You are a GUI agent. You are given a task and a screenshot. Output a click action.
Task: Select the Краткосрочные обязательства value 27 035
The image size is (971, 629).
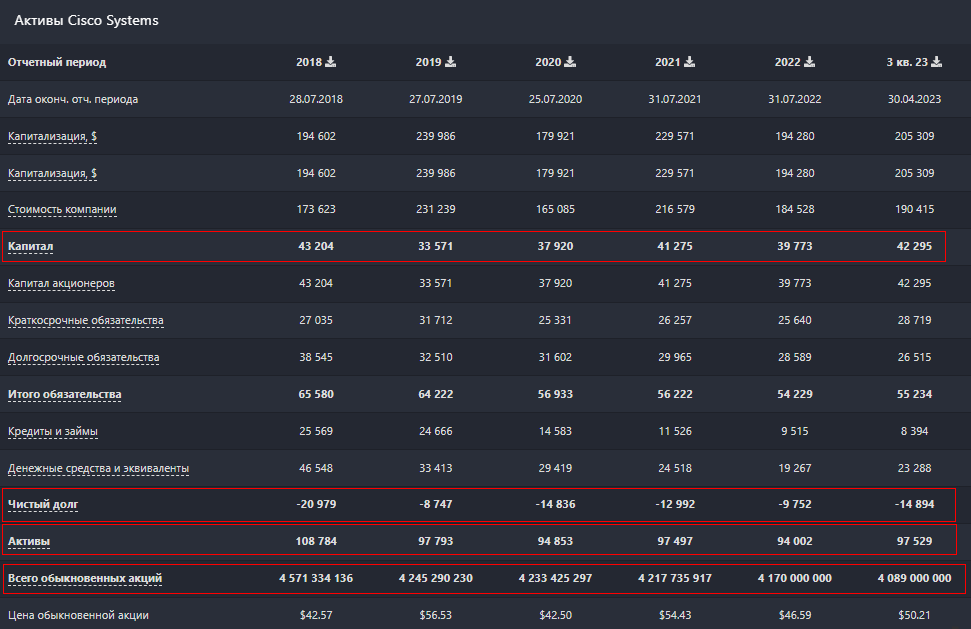[316, 320]
